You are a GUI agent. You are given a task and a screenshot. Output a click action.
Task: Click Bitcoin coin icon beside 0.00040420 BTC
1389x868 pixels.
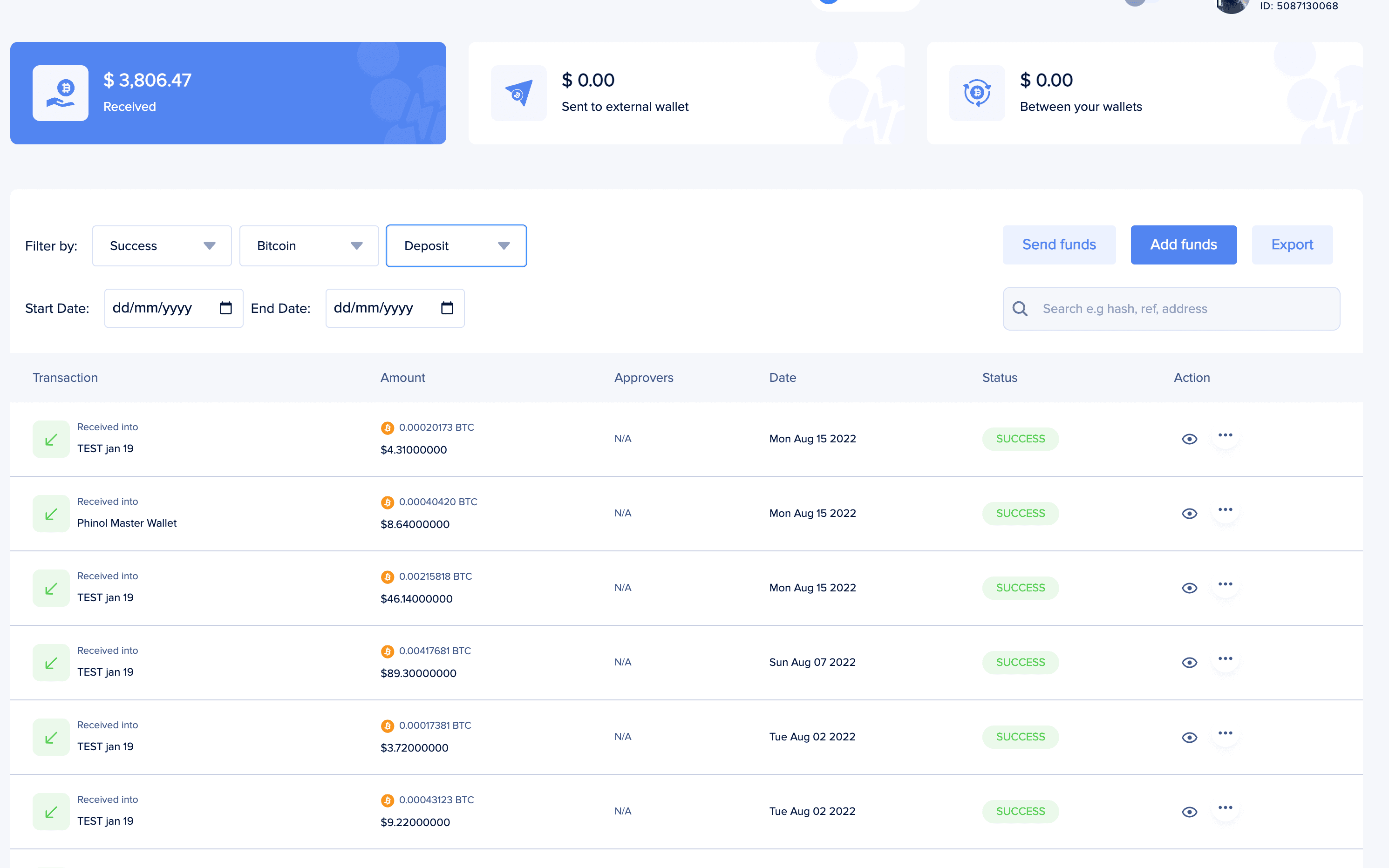[388, 502]
